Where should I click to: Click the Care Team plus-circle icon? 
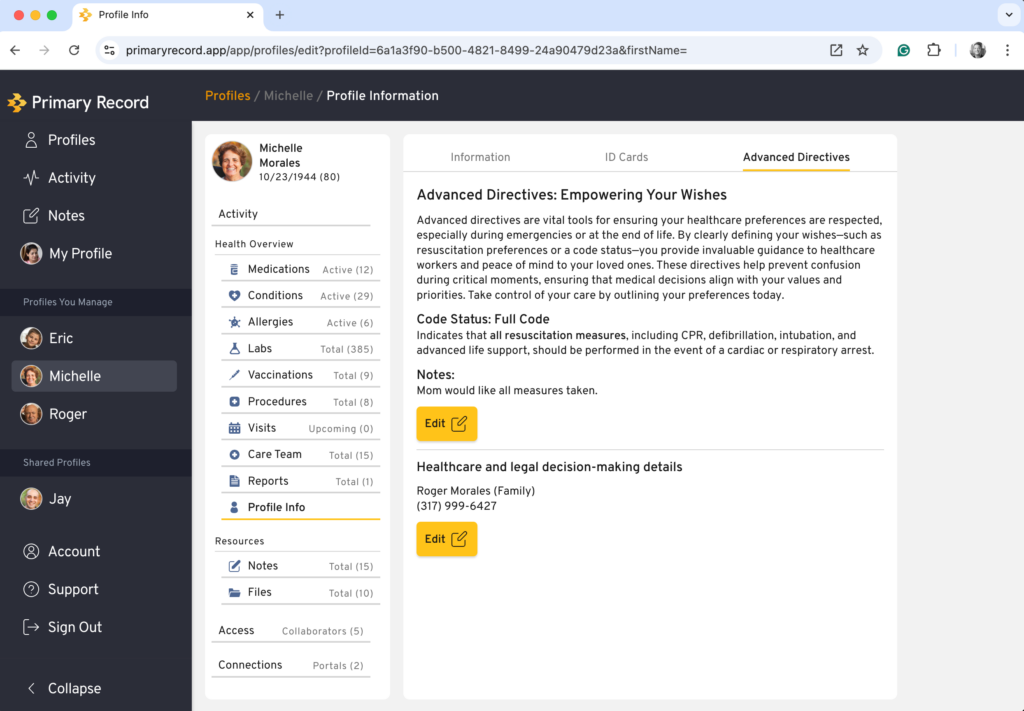click(x=234, y=454)
